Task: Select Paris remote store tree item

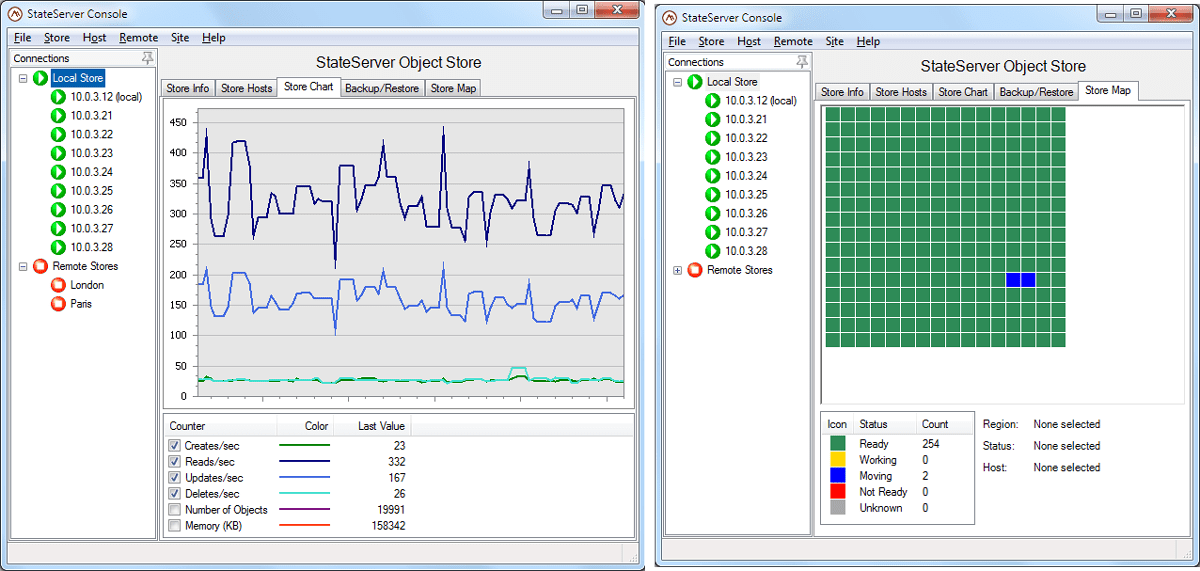Action: coord(81,304)
